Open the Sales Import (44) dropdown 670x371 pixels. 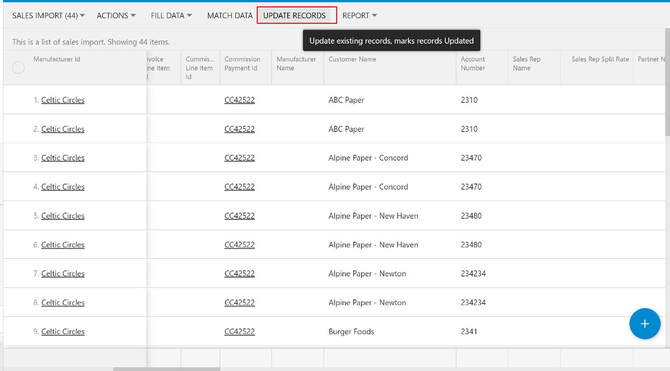[48, 15]
